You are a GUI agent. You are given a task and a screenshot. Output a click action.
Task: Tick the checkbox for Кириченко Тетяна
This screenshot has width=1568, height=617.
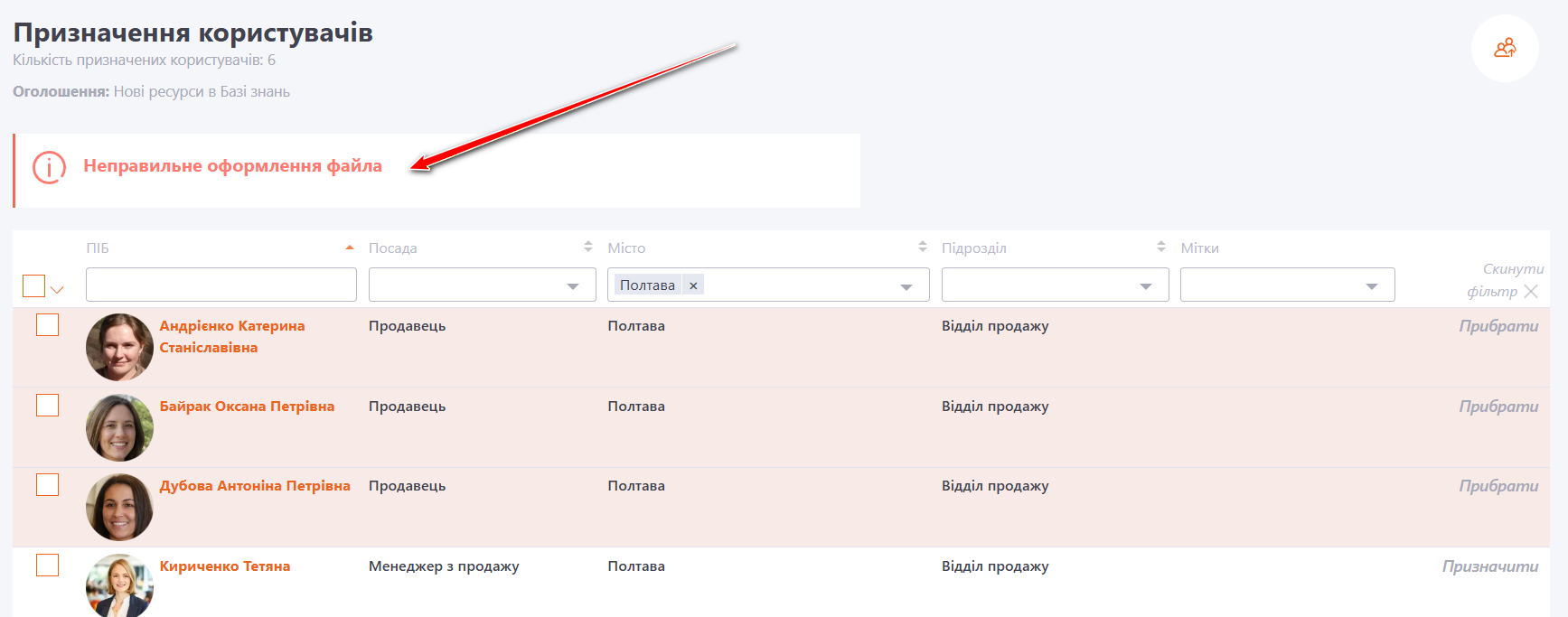pos(48,566)
